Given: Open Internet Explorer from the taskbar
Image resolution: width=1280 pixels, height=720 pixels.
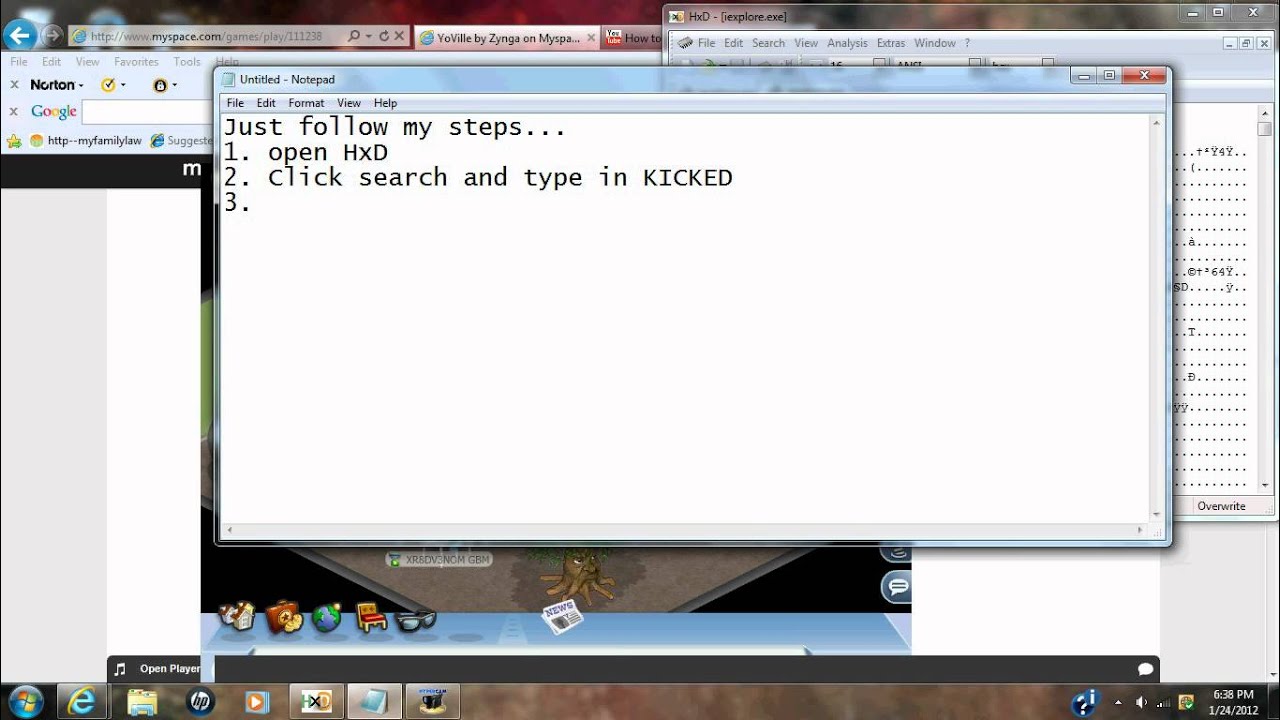Looking at the screenshot, I should point(81,702).
